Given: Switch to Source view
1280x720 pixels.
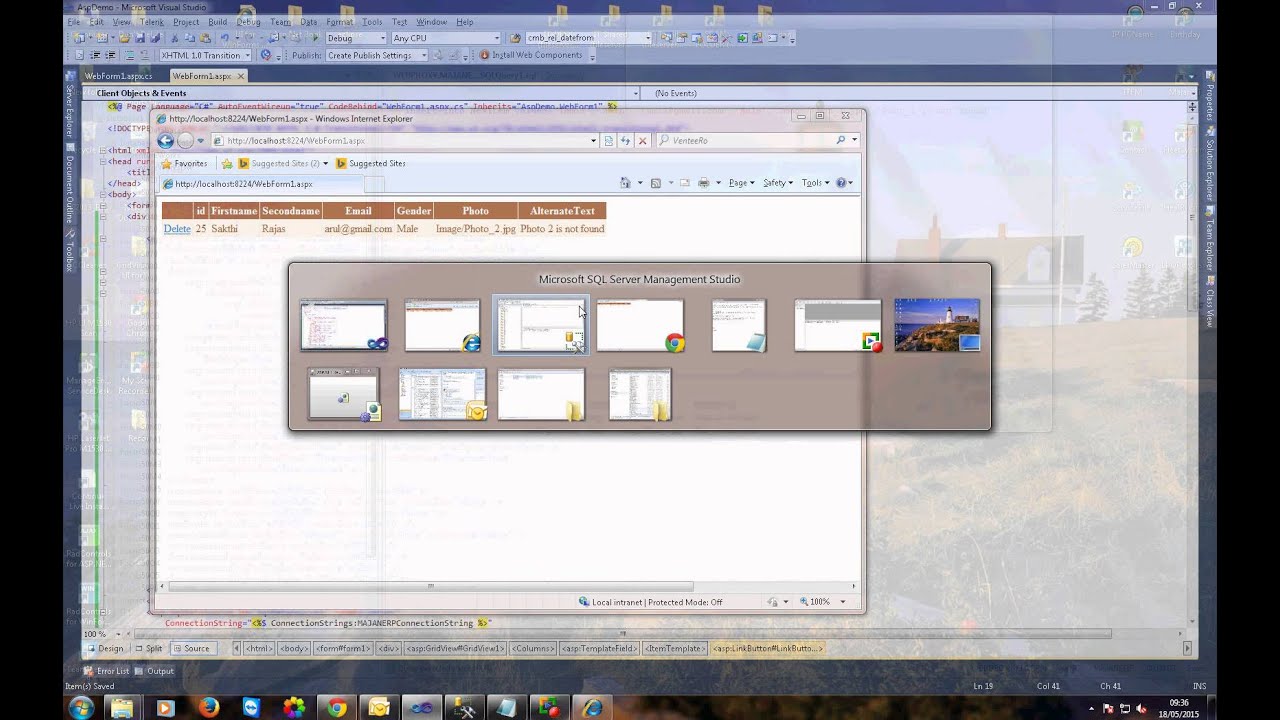Looking at the screenshot, I should pyautogui.click(x=192, y=648).
